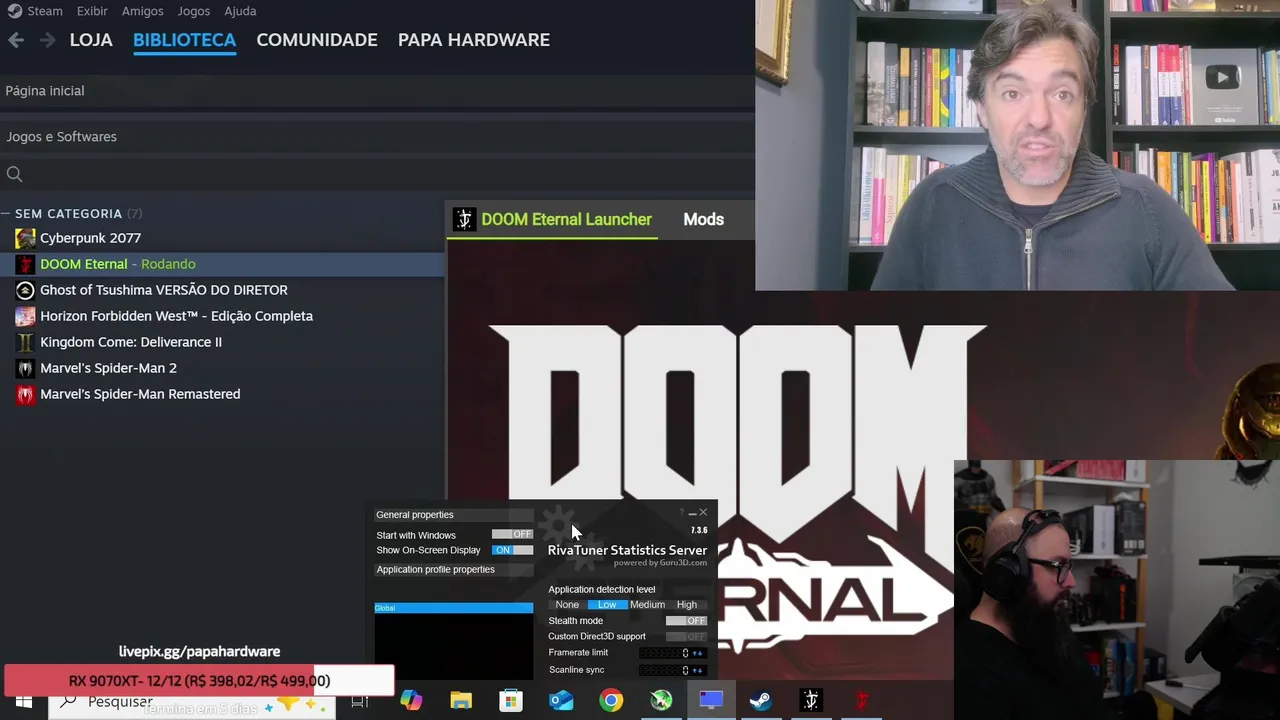Screen dimensions: 1280x720
Task: Click the Horizon Forbidden West game icon
Action: point(25,316)
